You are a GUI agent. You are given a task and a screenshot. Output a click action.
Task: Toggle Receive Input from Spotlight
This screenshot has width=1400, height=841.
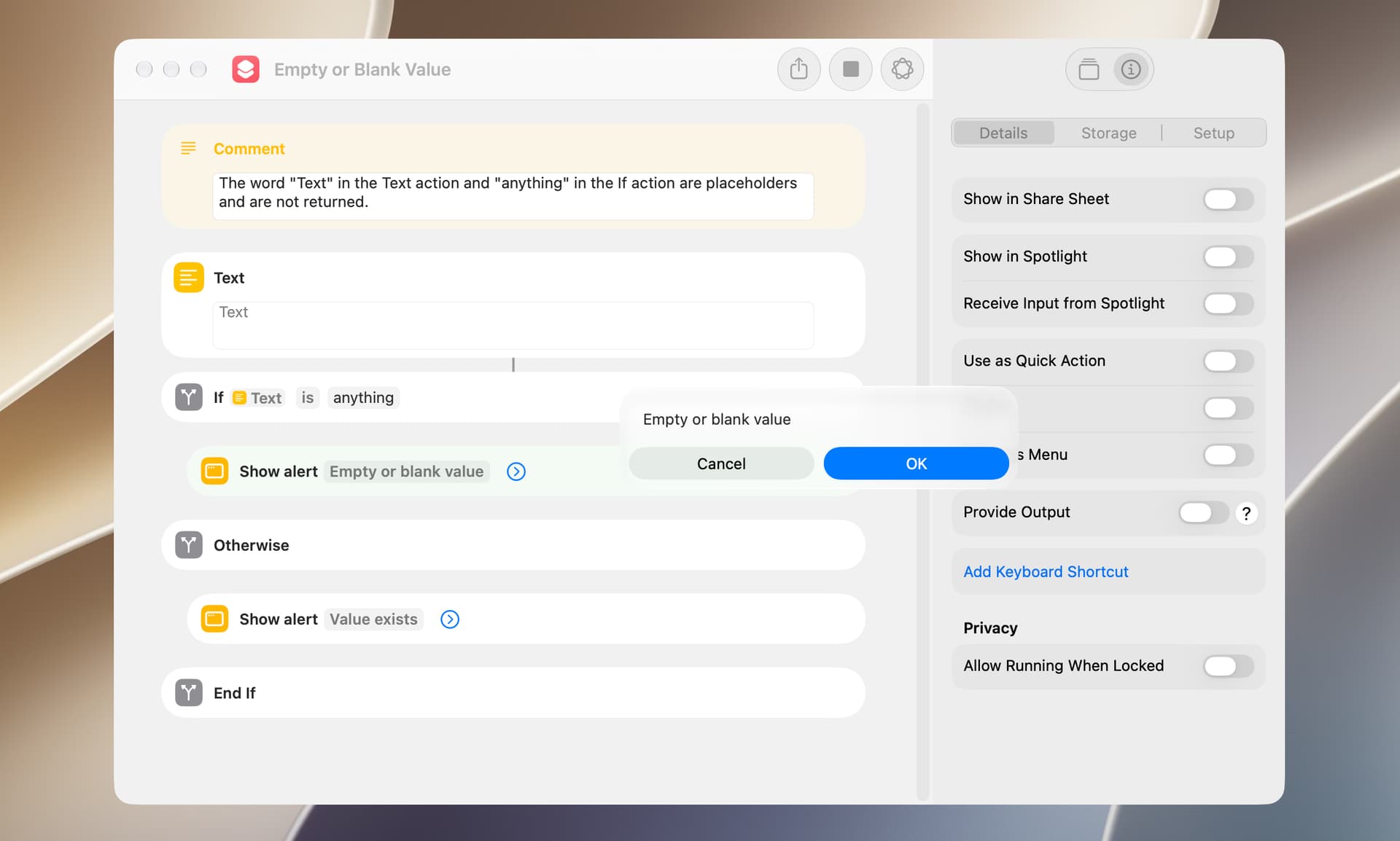pos(1229,303)
